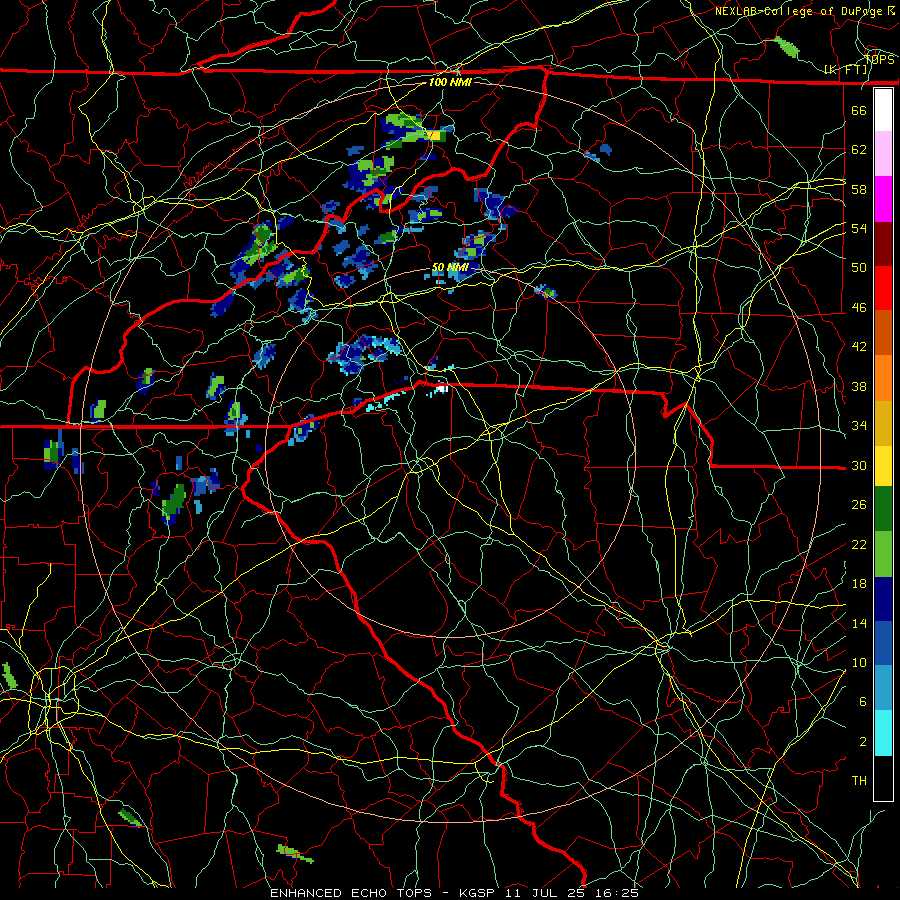
Task: Click the legend value 38
Action: coord(859,386)
